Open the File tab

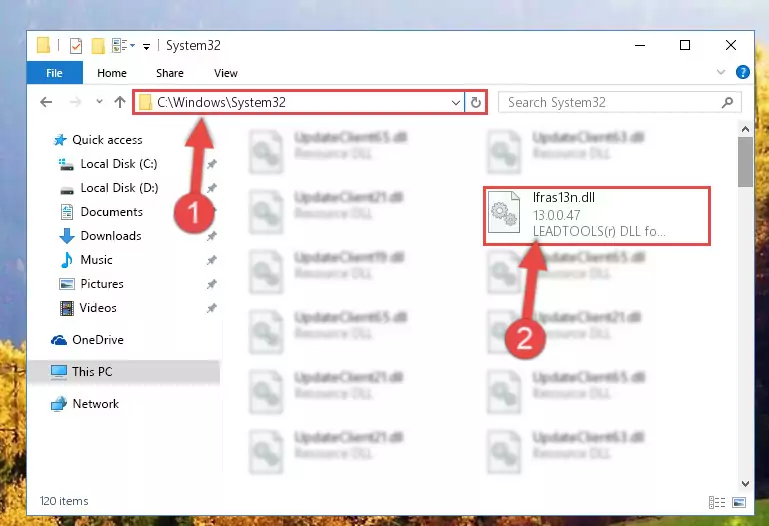coord(54,73)
